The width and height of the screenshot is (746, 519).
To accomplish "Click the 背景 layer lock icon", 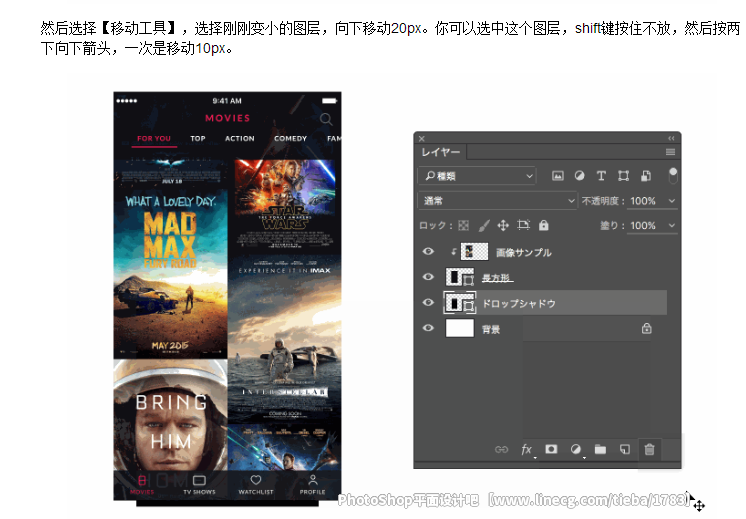I will pyautogui.click(x=647, y=328).
